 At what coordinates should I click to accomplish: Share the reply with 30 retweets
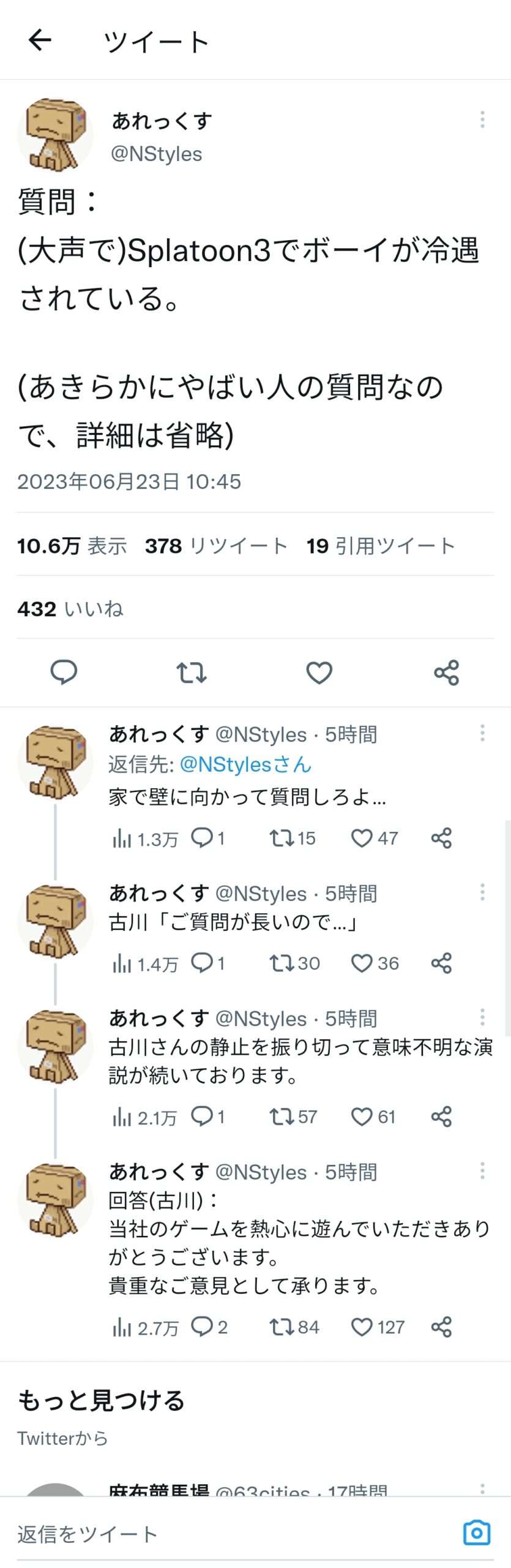tap(441, 963)
